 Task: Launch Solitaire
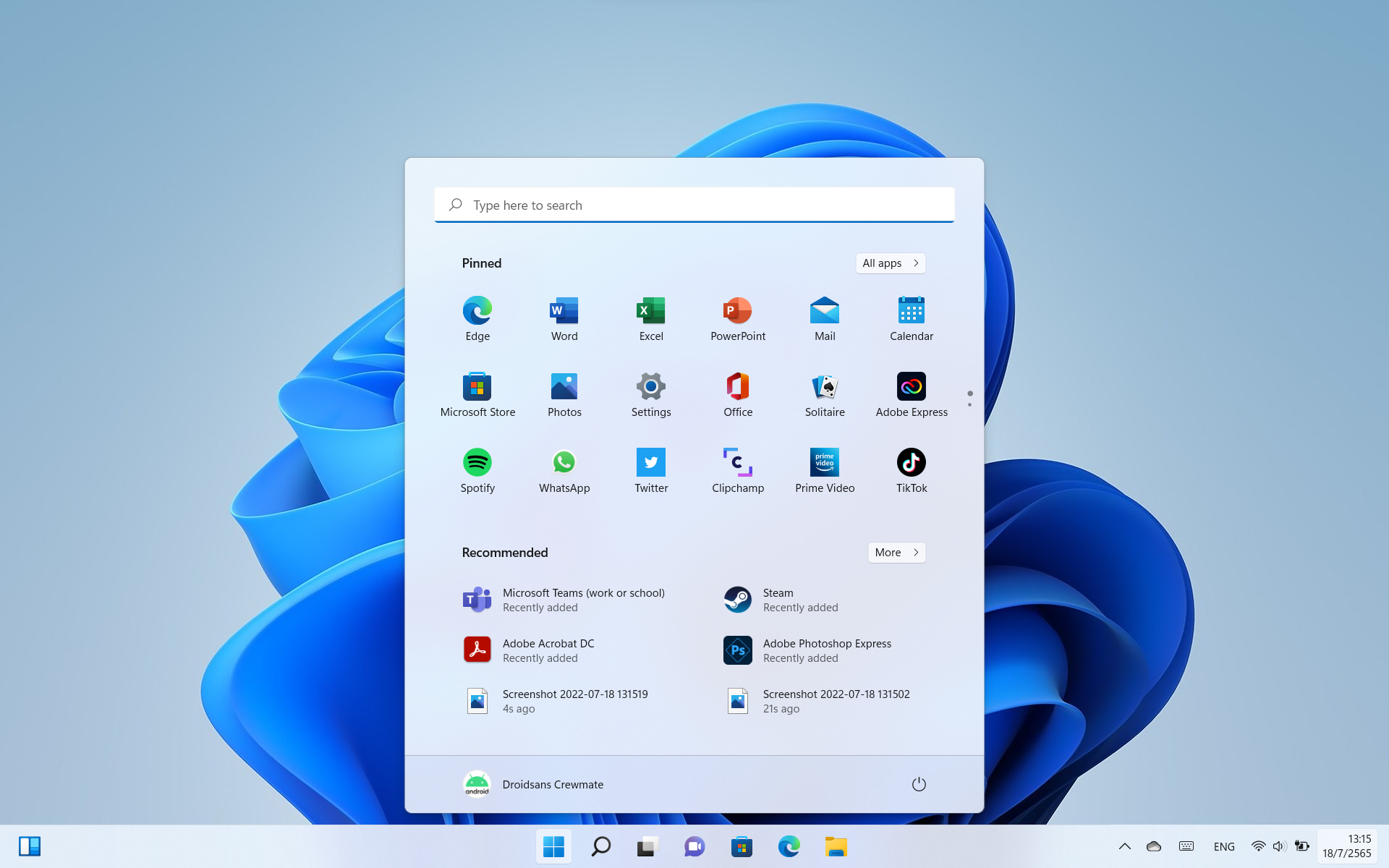point(825,394)
